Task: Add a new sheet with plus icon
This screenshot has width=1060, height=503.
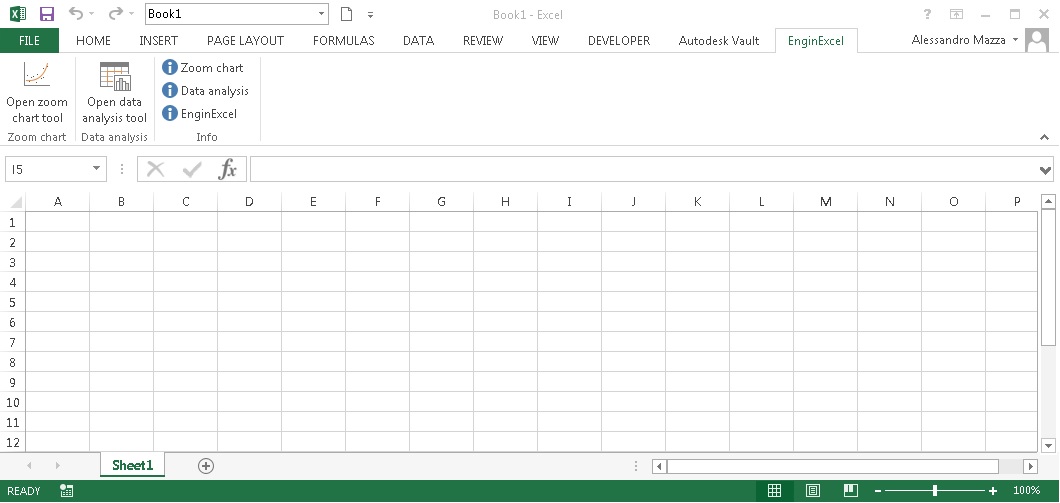Action: click(206, 466)
